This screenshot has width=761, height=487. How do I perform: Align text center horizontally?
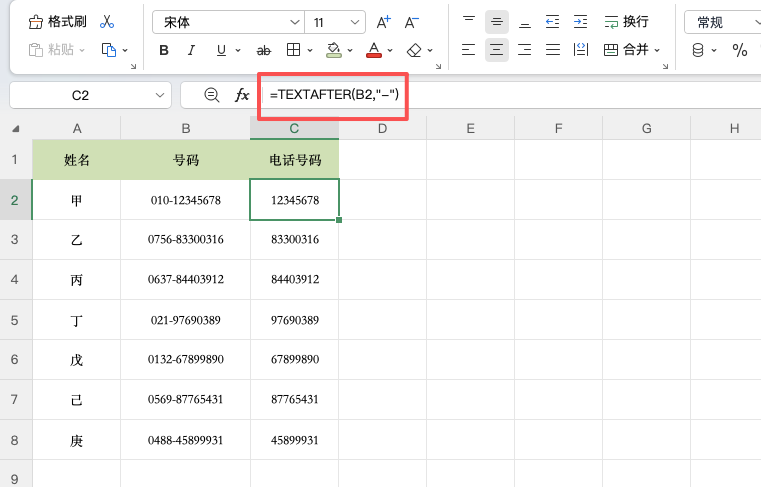496,50
